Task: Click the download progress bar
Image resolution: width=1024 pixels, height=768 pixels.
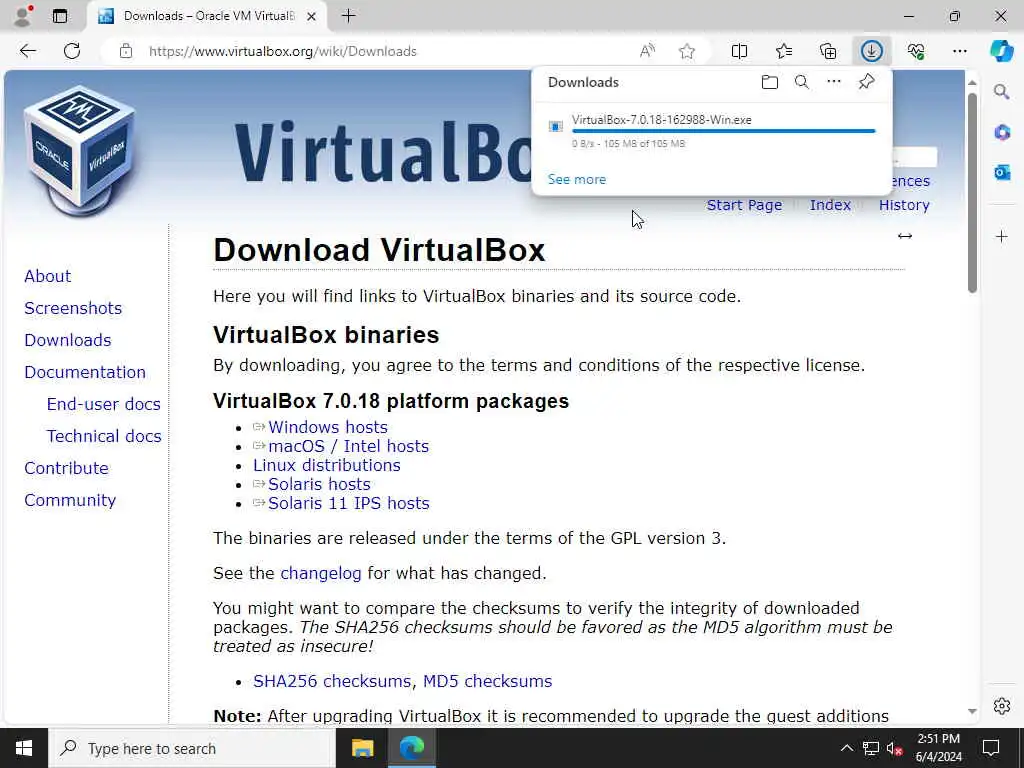Action: pyautogui.click(x=724, y=131)
